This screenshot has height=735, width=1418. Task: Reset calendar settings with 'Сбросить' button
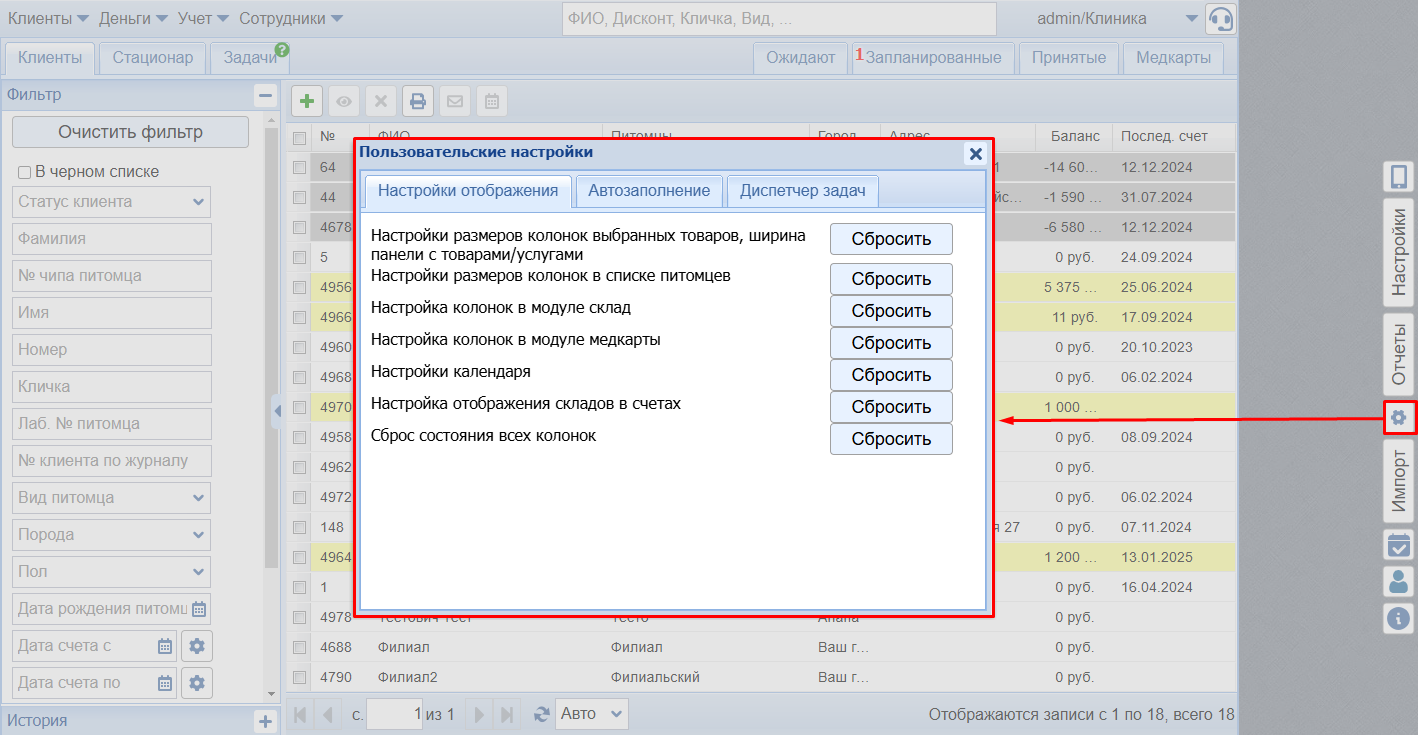(x=891, y=375)
